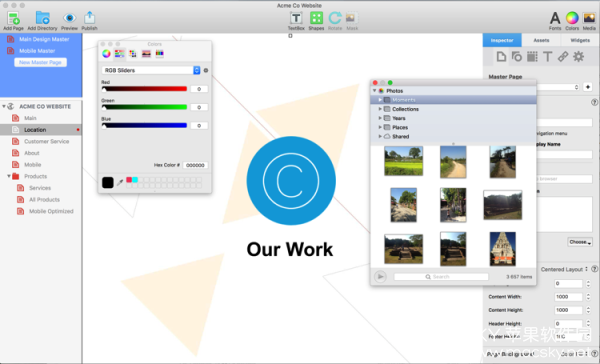Expand the Collections group in Photos
600x364 pixels.
[380, 109]
